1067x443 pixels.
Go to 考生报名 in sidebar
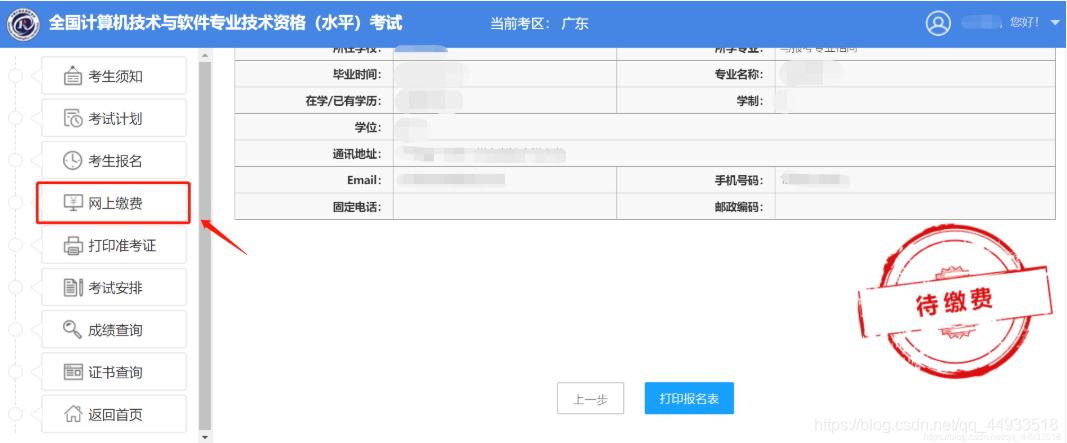[x=114, y=161]
